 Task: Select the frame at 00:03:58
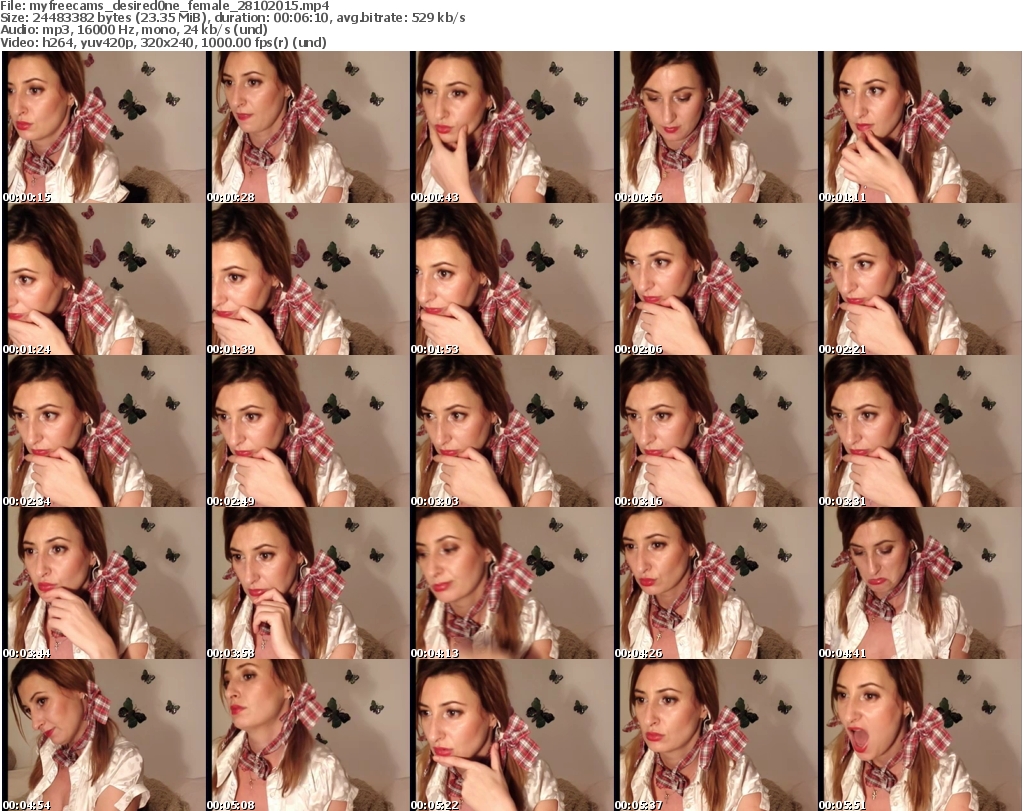click(x=307, y=583)
